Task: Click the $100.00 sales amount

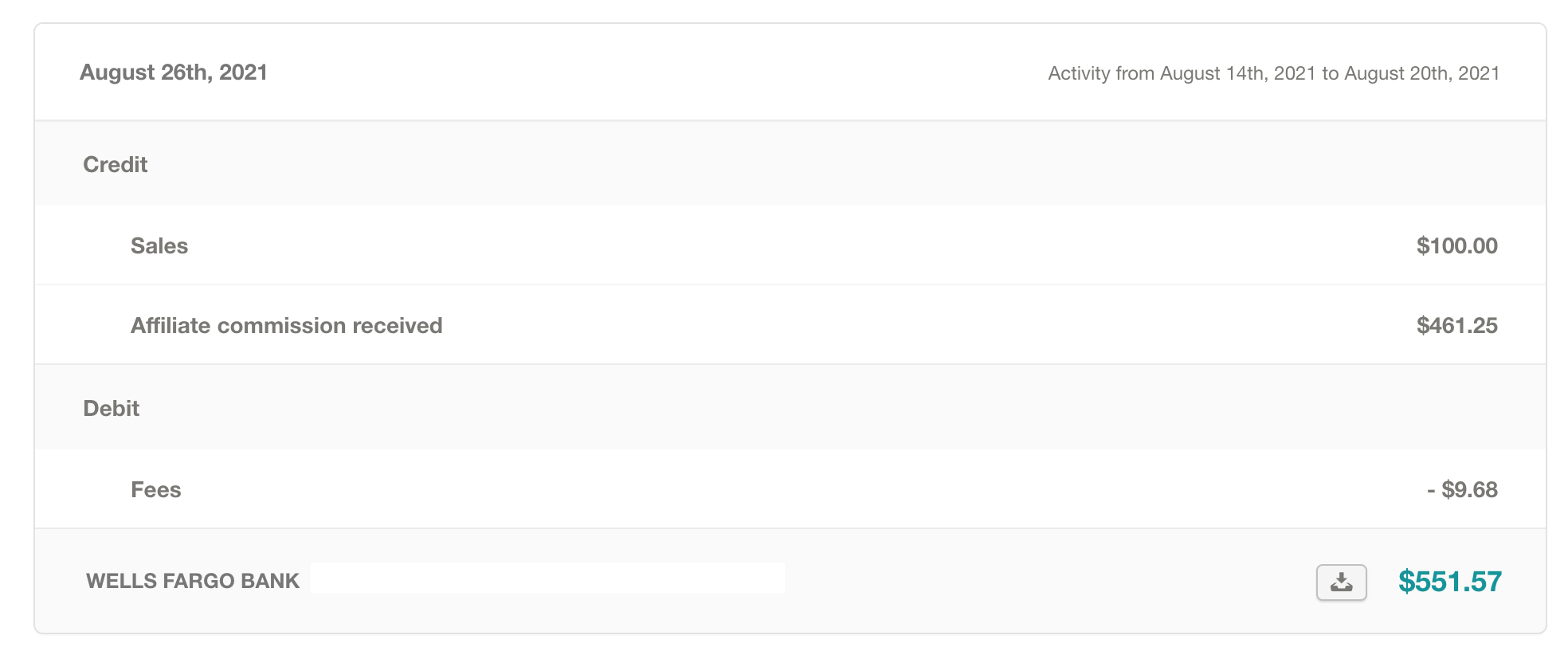Action: pyautogui.click(x=1456, y=246)
